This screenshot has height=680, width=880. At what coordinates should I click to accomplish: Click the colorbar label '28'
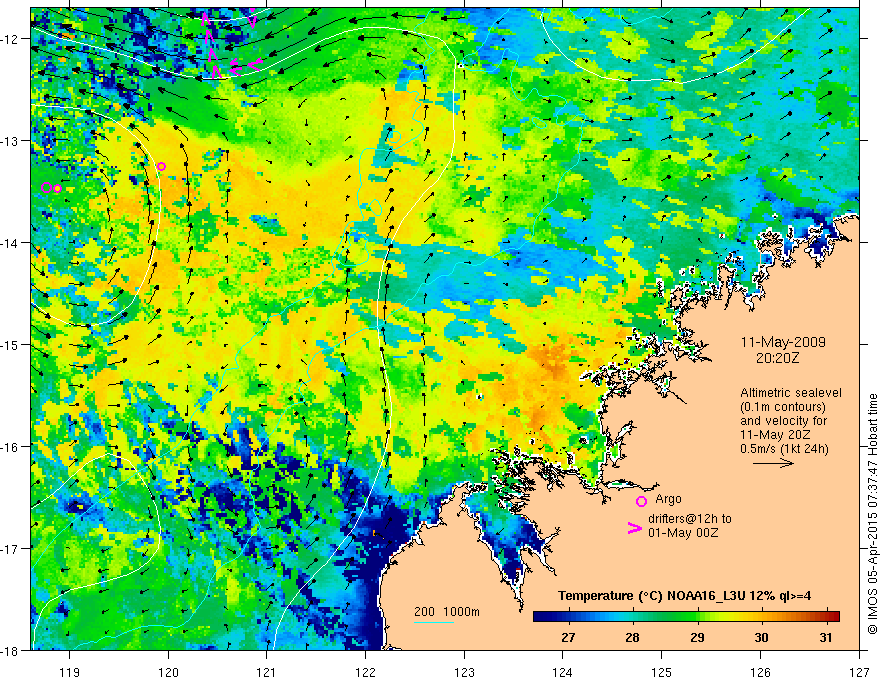tap(632, 638)
